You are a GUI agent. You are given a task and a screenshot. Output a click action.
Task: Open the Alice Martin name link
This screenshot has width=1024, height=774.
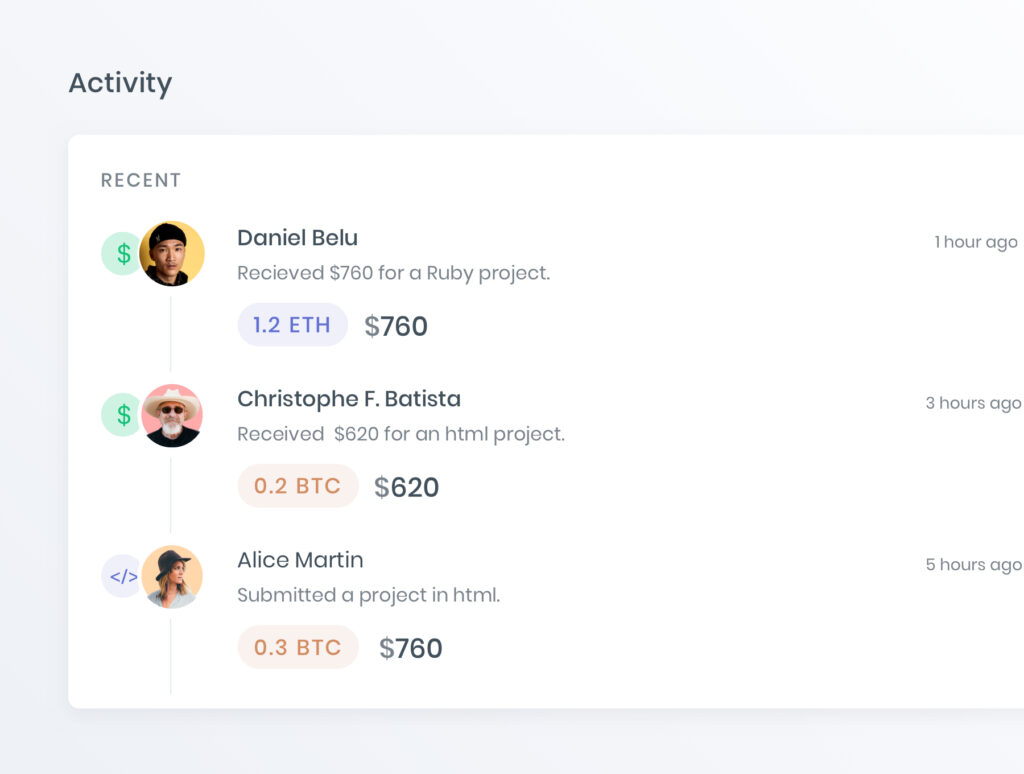tap(300, 560)
